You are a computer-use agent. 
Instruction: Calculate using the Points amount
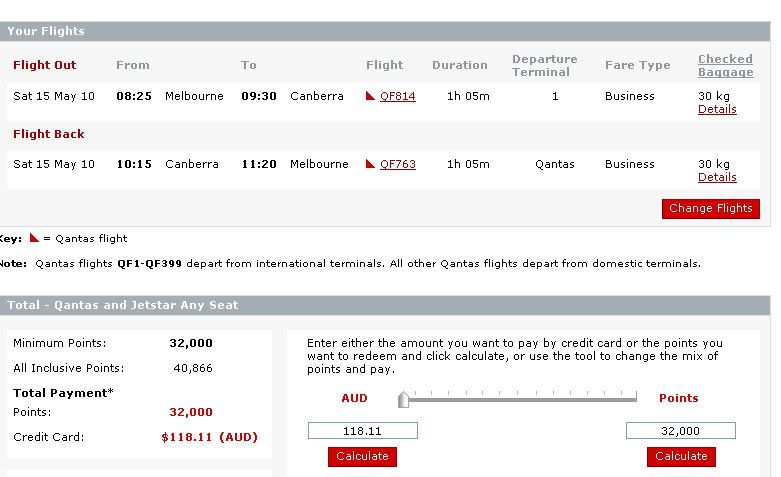coord(681,457)
